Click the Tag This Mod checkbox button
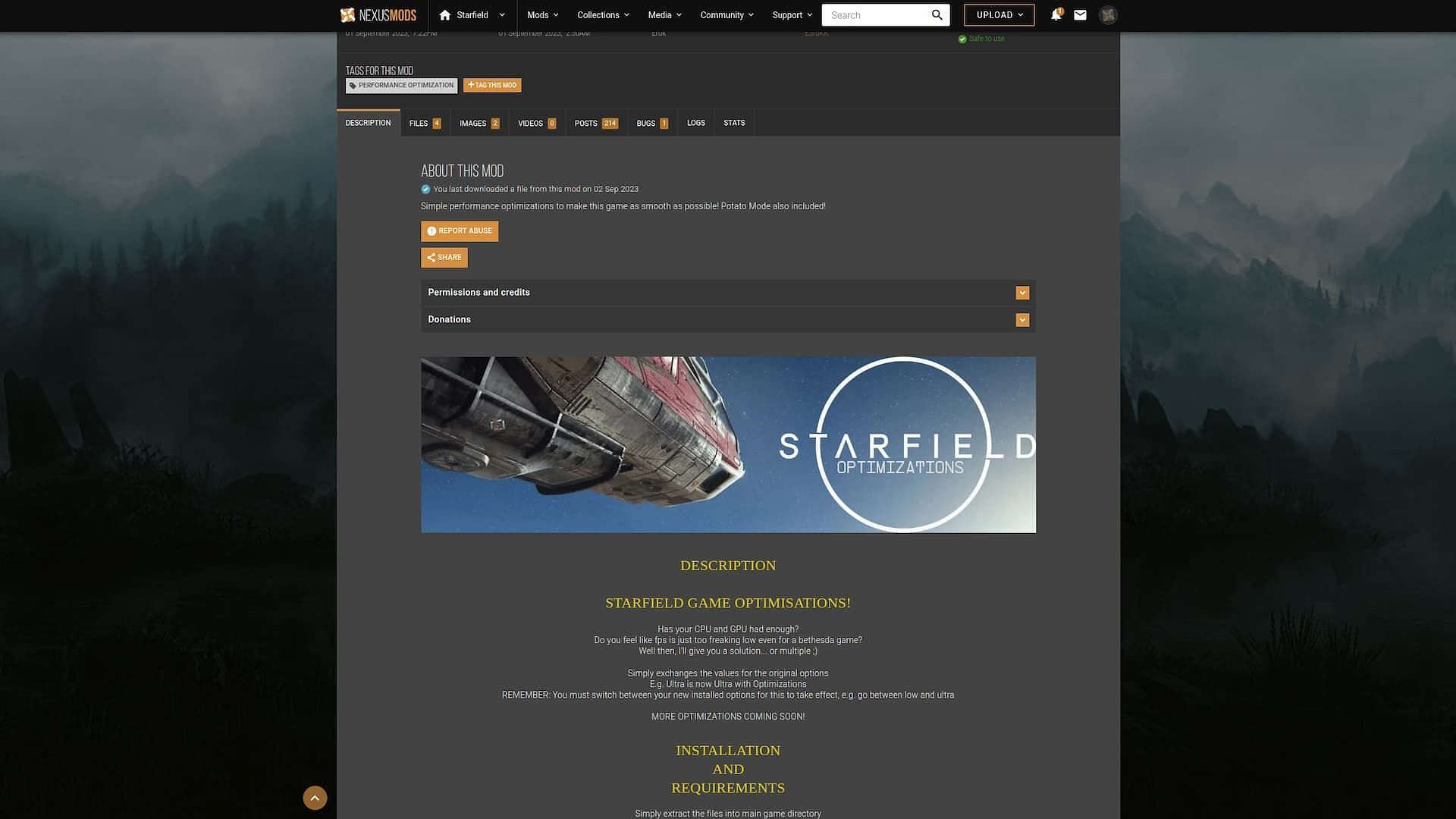Image resolution: width=1456 pixels, height=819 pixels. tap(492, 85)
